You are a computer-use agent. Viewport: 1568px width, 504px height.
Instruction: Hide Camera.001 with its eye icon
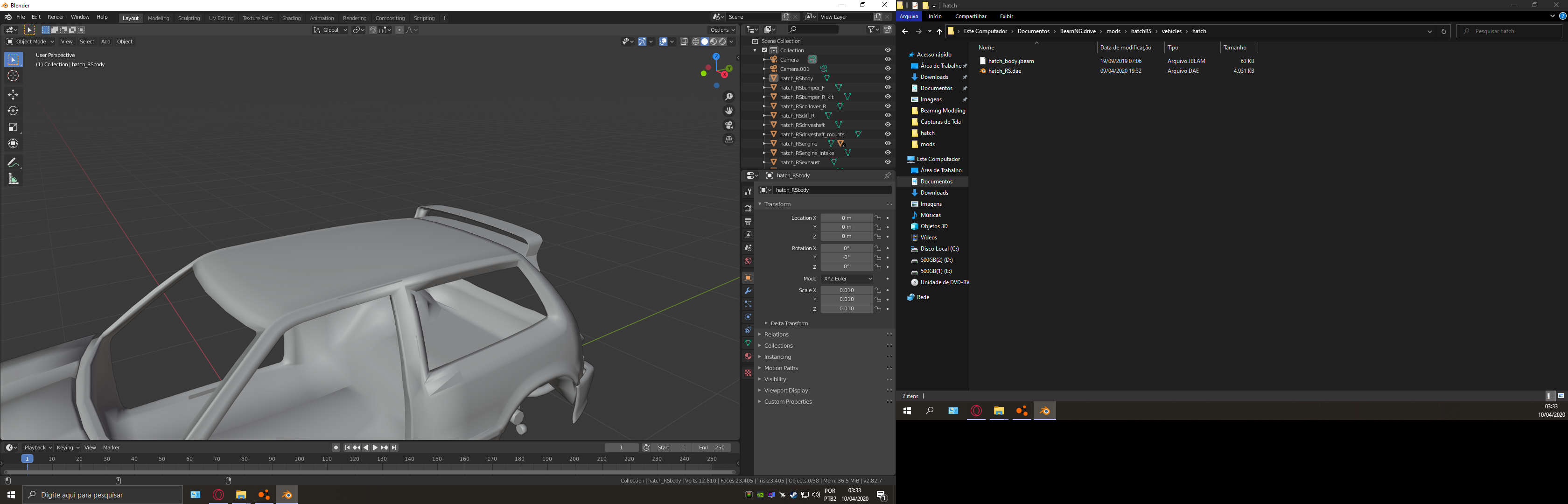(888, 69)
